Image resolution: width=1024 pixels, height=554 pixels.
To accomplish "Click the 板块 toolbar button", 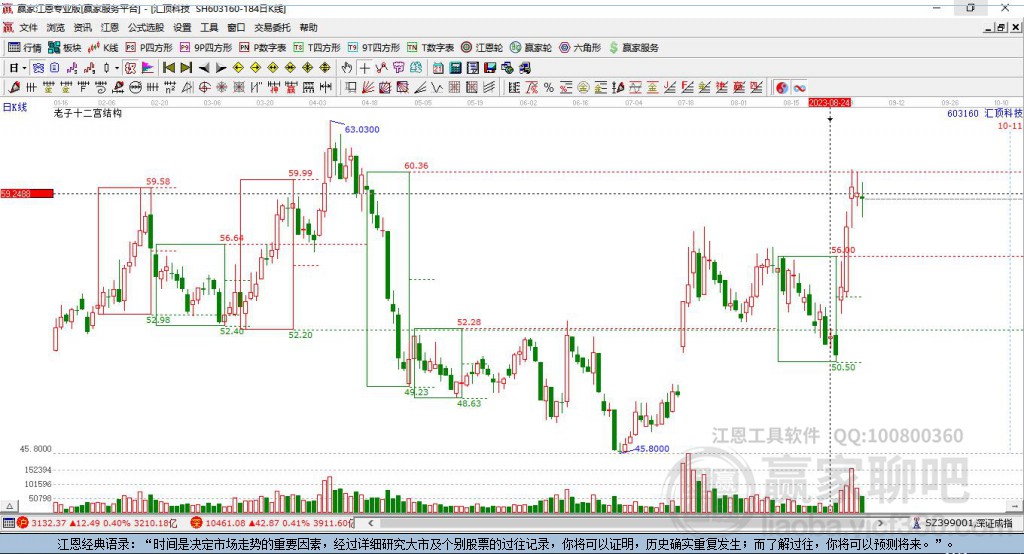I will pyautogui.click(x=65, y=48).
